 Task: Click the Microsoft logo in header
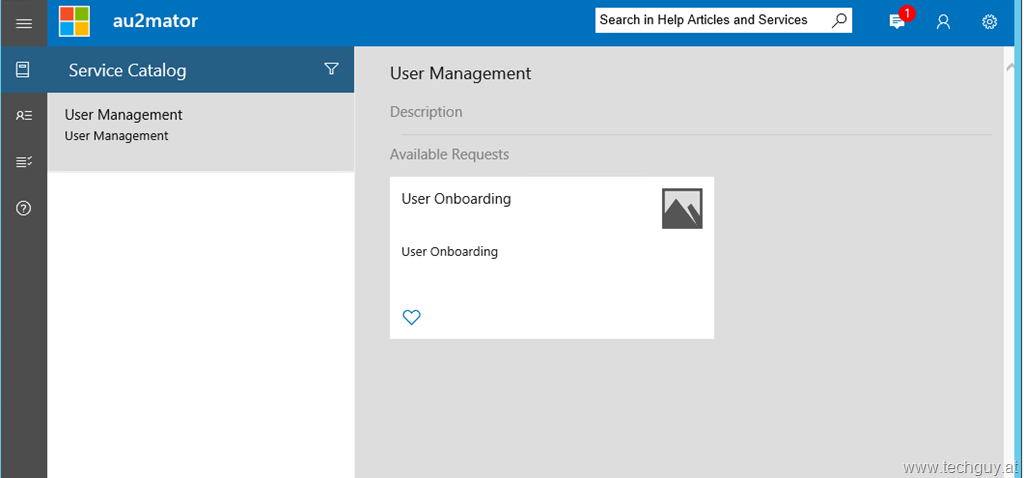[x=74, y=22]
